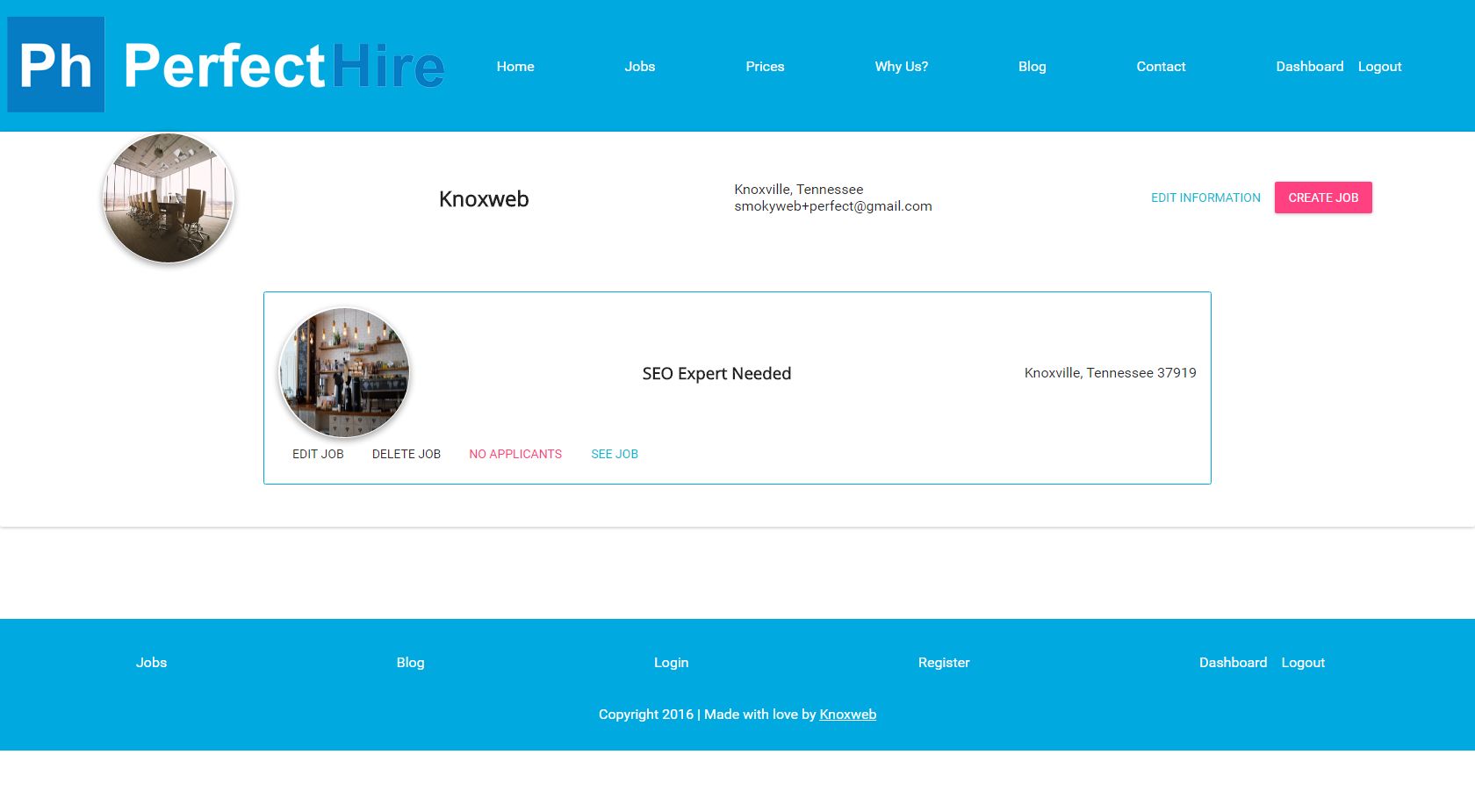This screenshot has height=812, width=1475.
Task: Open Dashboard in the header
Action: coord(1310,67)
